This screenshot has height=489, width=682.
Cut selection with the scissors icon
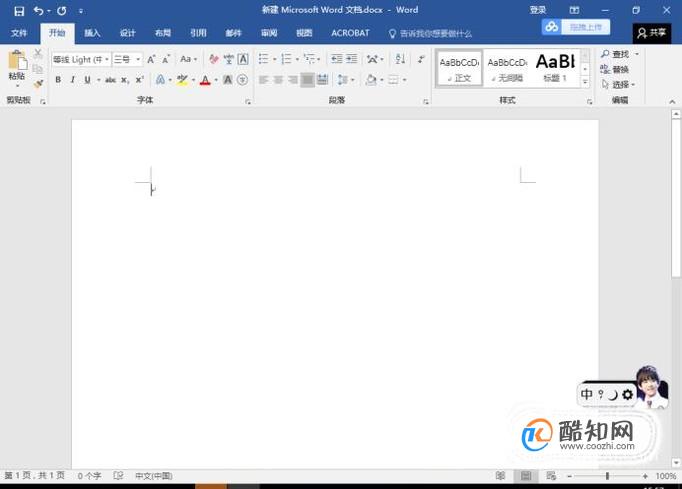(38, 53)
